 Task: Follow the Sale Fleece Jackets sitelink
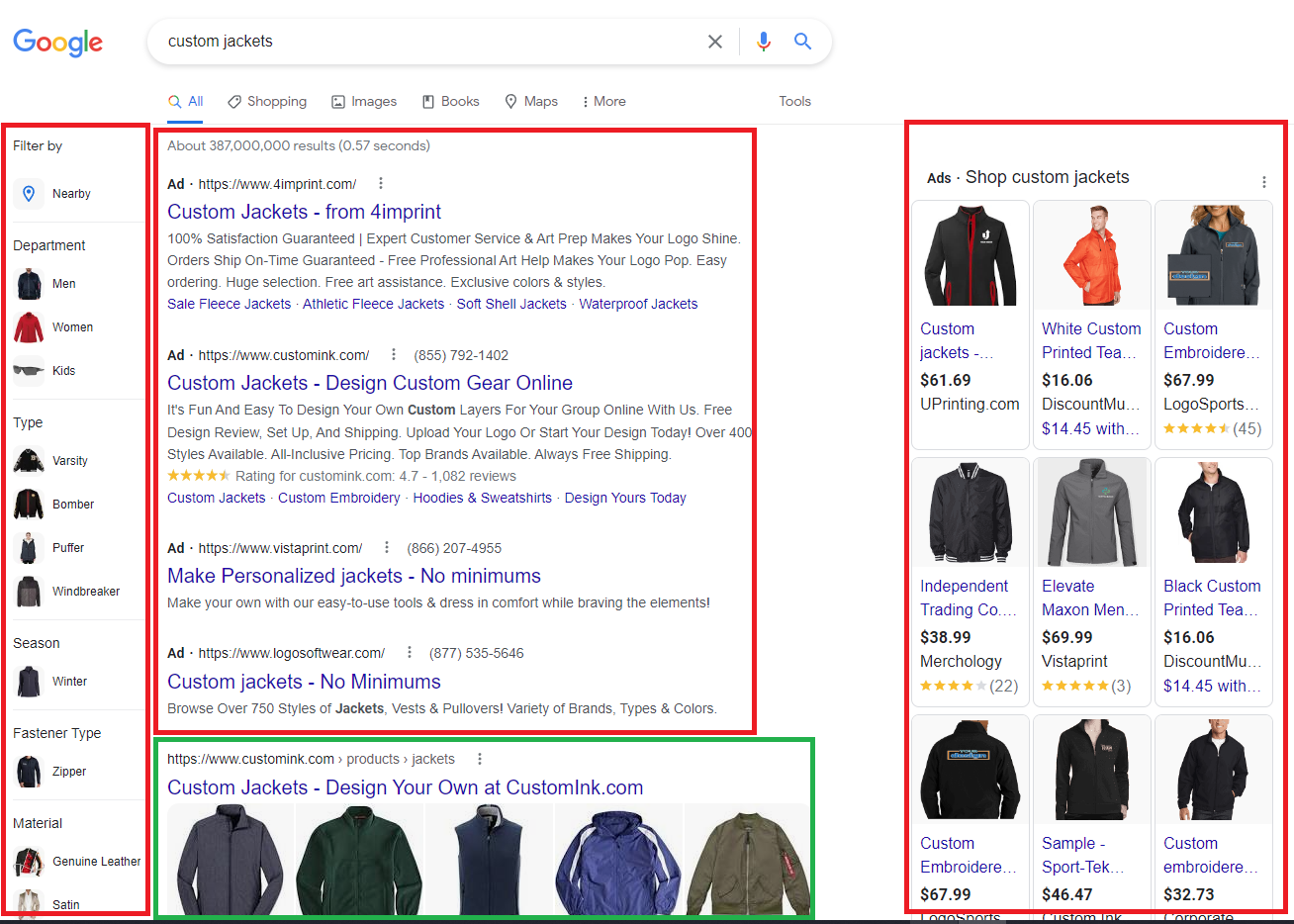click(229, 304)
